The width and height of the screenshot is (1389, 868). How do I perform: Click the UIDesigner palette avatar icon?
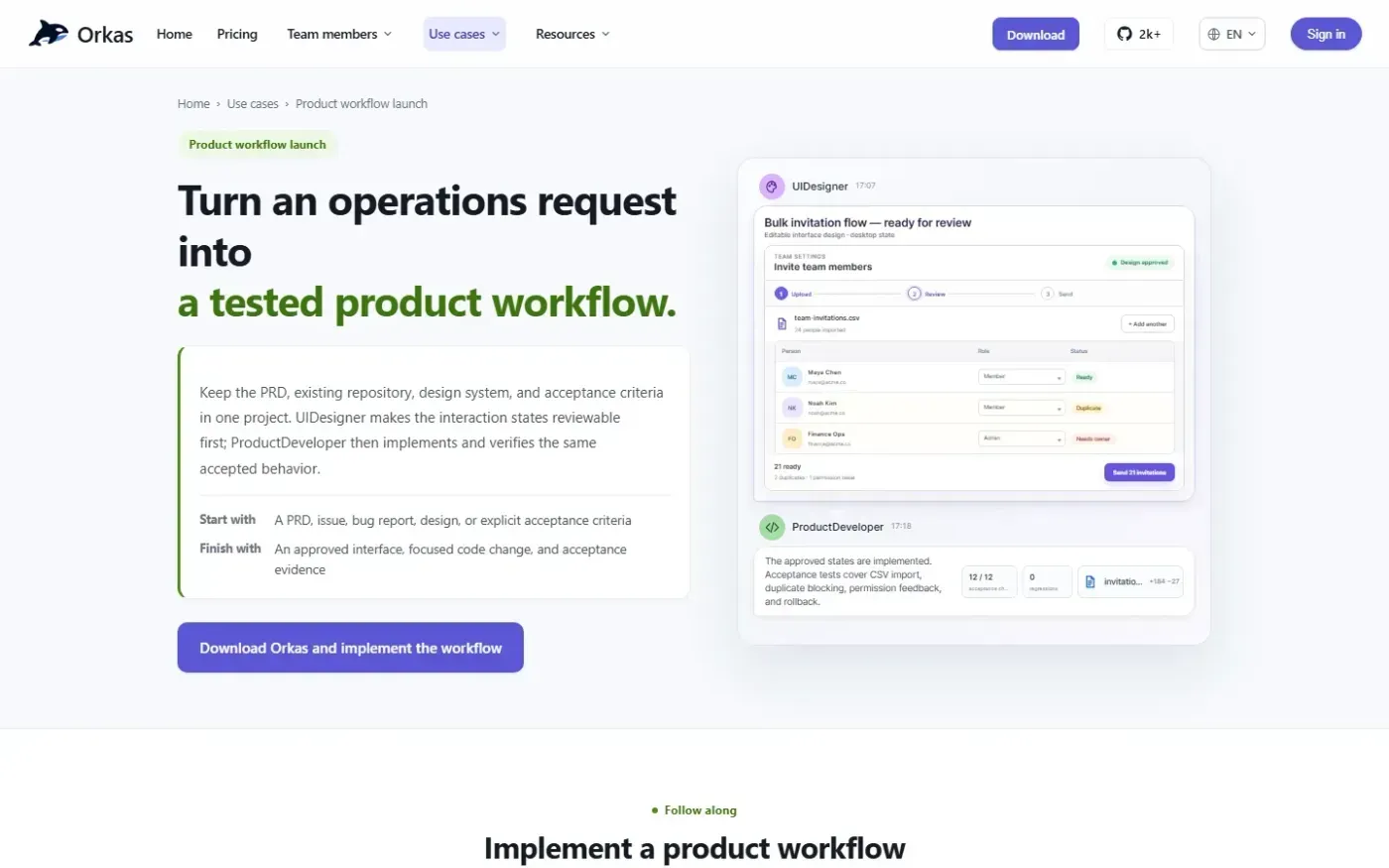772,186
